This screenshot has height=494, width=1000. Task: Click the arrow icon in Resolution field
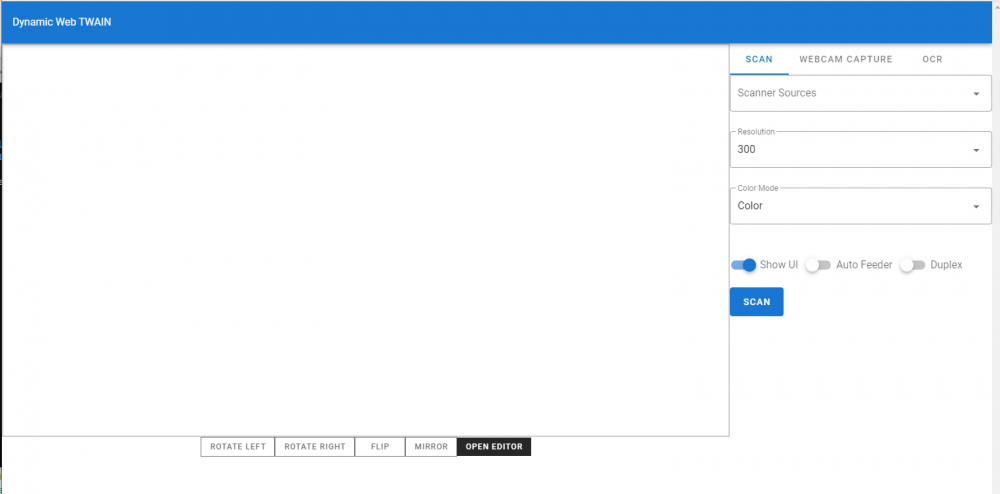(976, 150)
